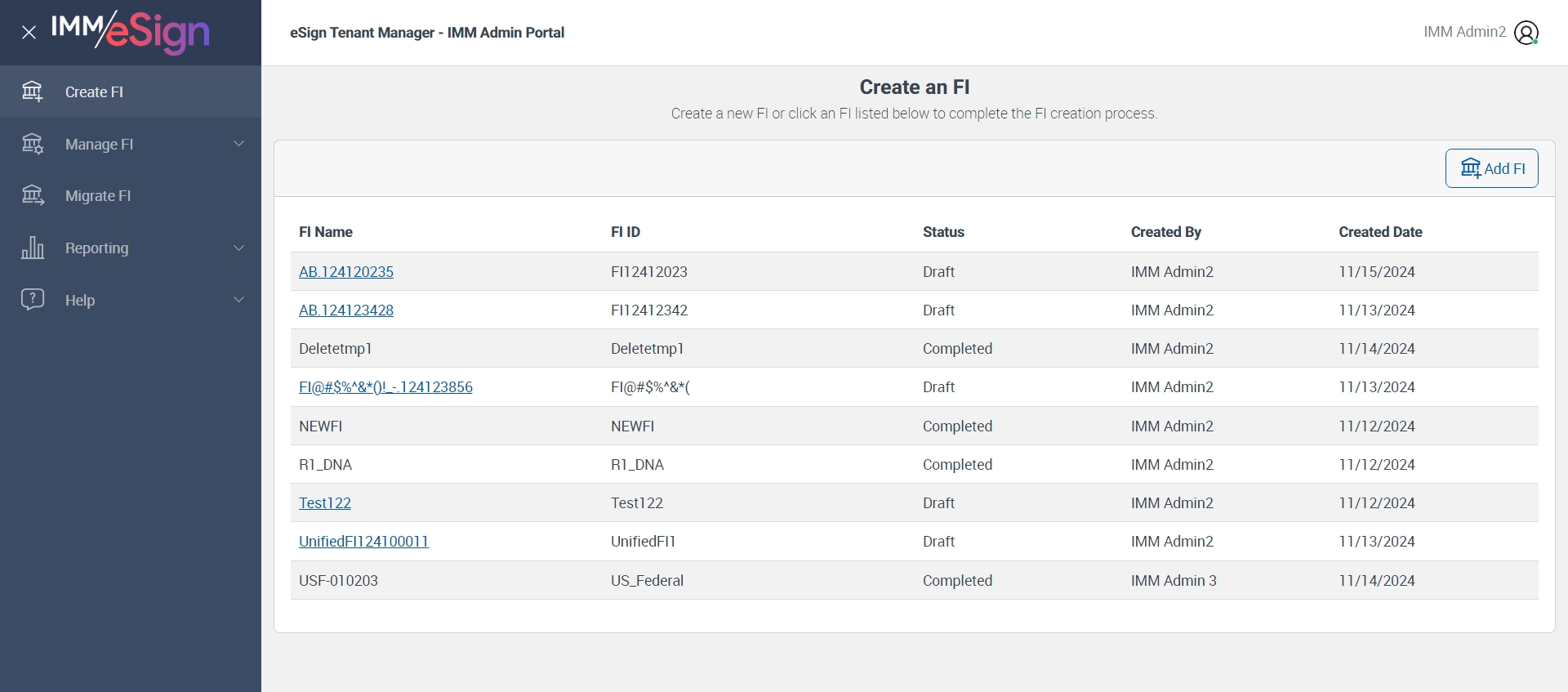Image resolution: width=1568 pixels, height=692 pixels.
Task: Click the Migrate FI bank-arrow icon
Action: (x=33, y=195)
